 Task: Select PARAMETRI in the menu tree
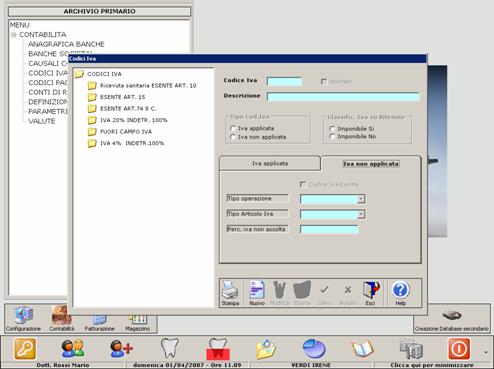click(48, 112)
